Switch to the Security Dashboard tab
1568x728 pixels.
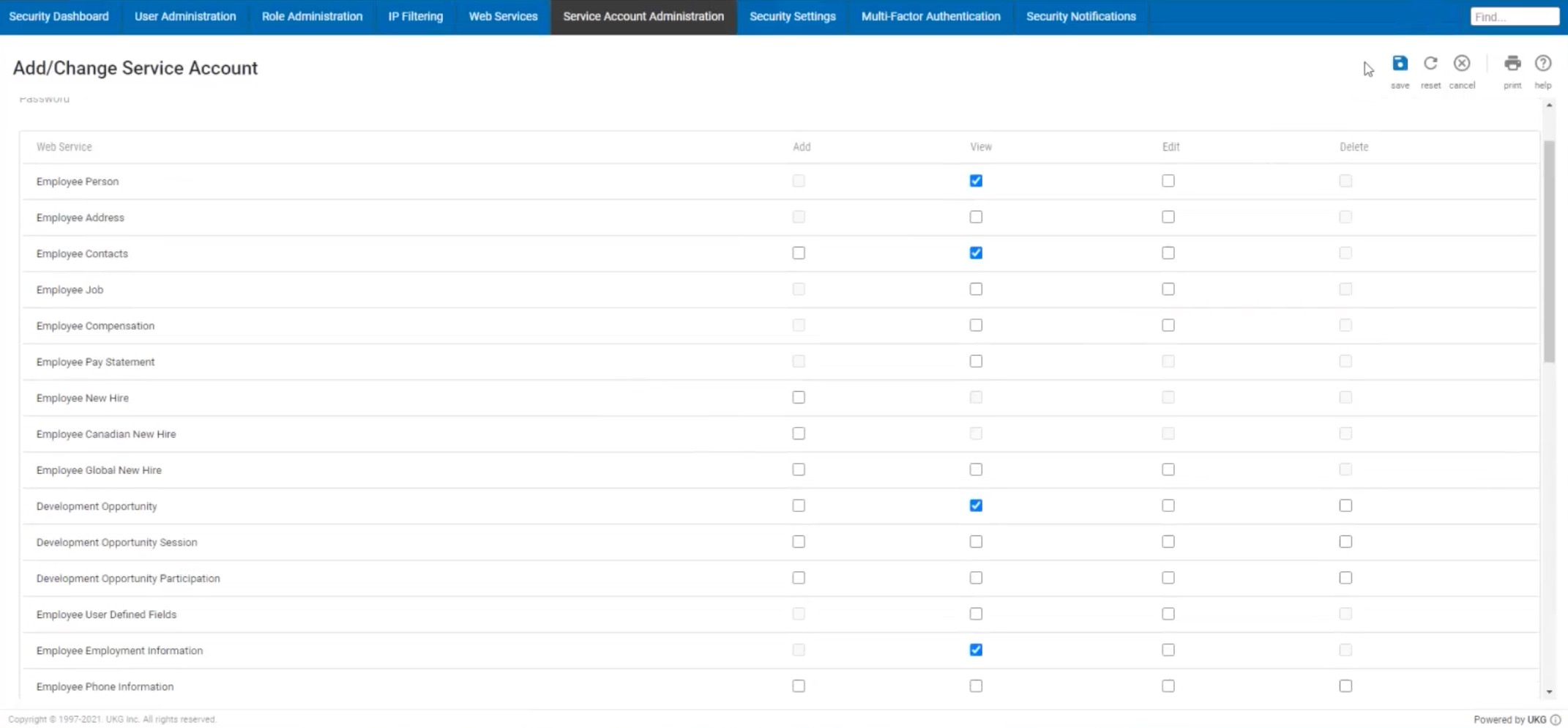click(x=59, y=16)
